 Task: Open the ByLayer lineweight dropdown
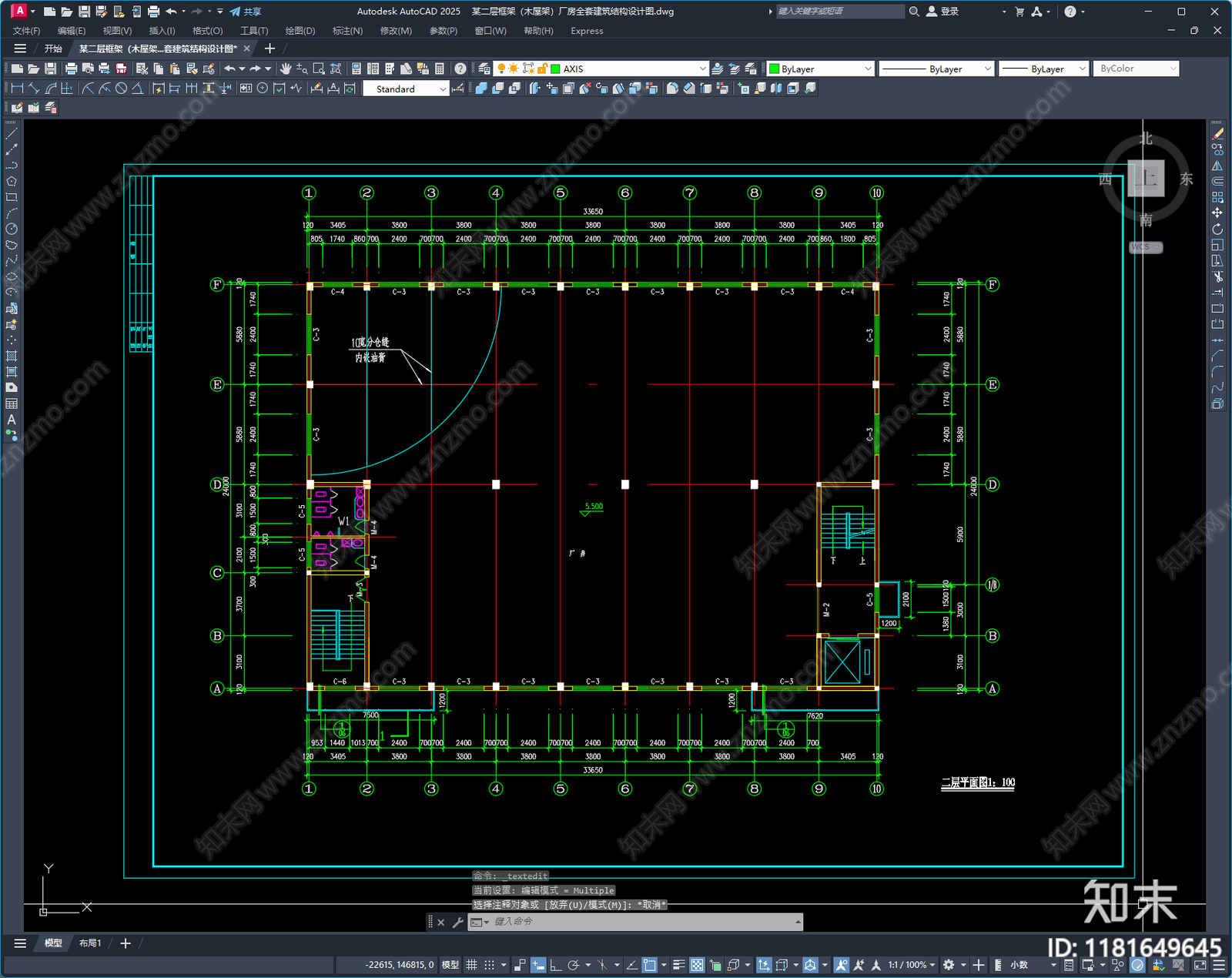click(1082, 69)
